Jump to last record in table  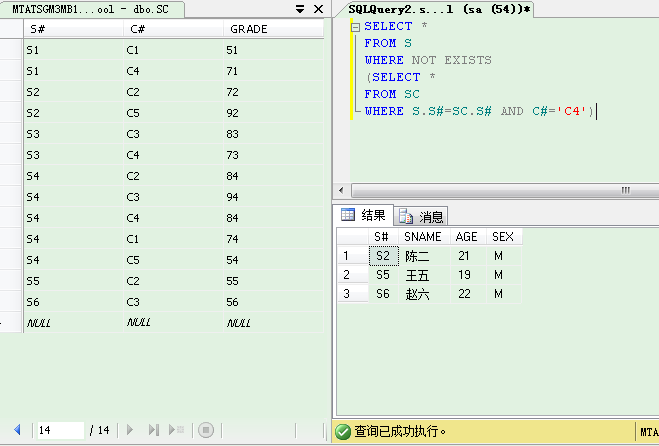pos(154,430)
